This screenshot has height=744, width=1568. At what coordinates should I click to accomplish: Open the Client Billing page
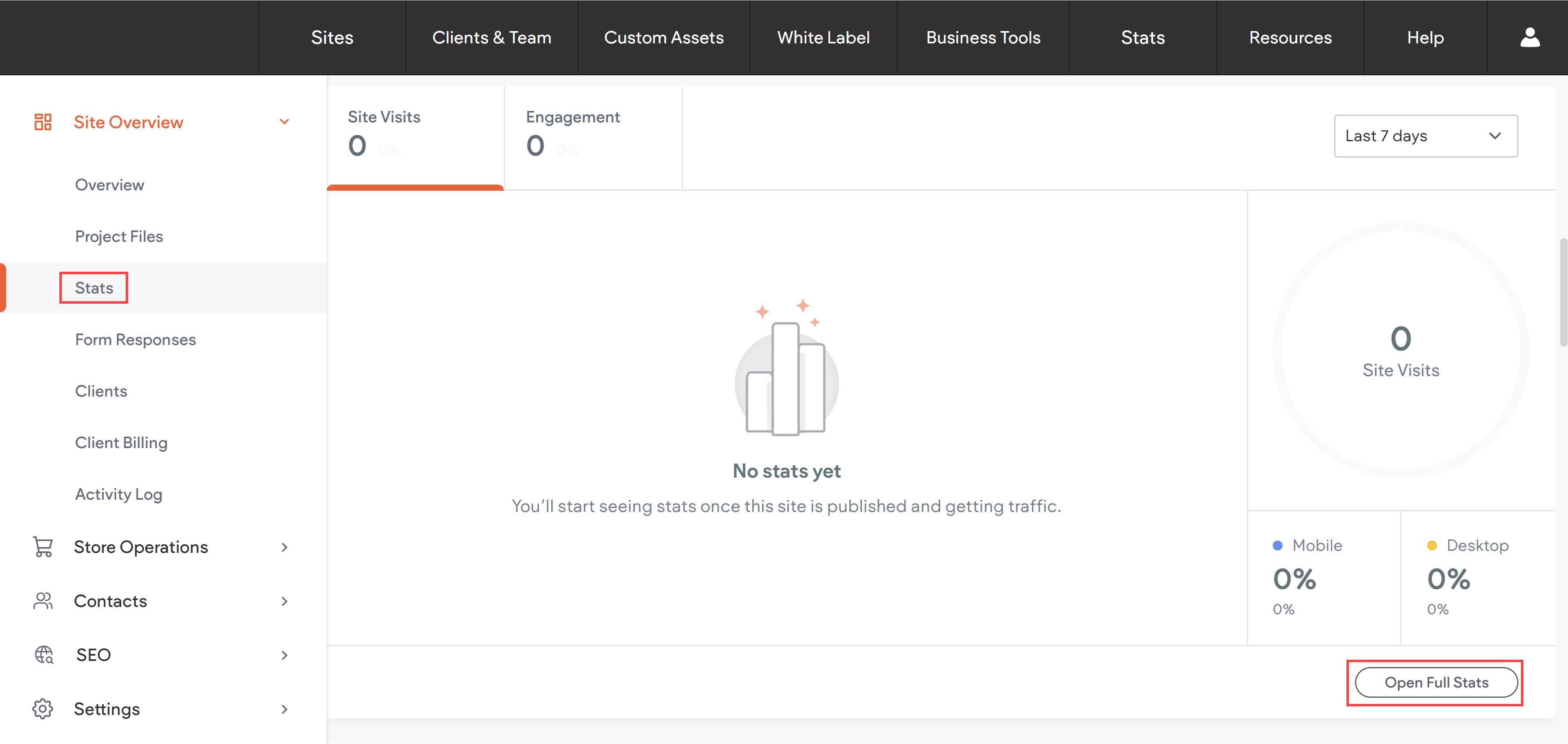(120, 442)
